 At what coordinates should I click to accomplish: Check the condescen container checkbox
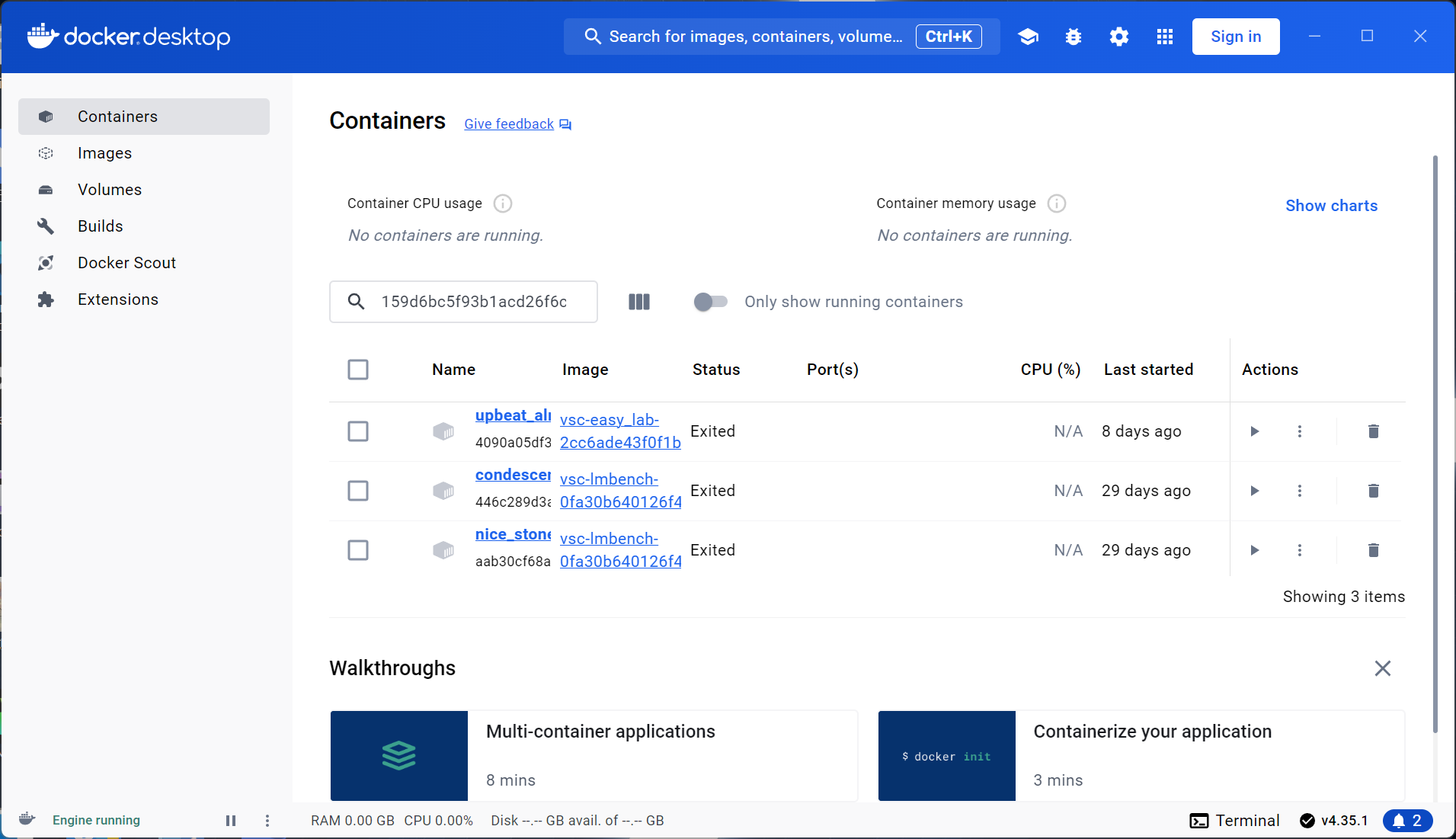pos(358,491)
